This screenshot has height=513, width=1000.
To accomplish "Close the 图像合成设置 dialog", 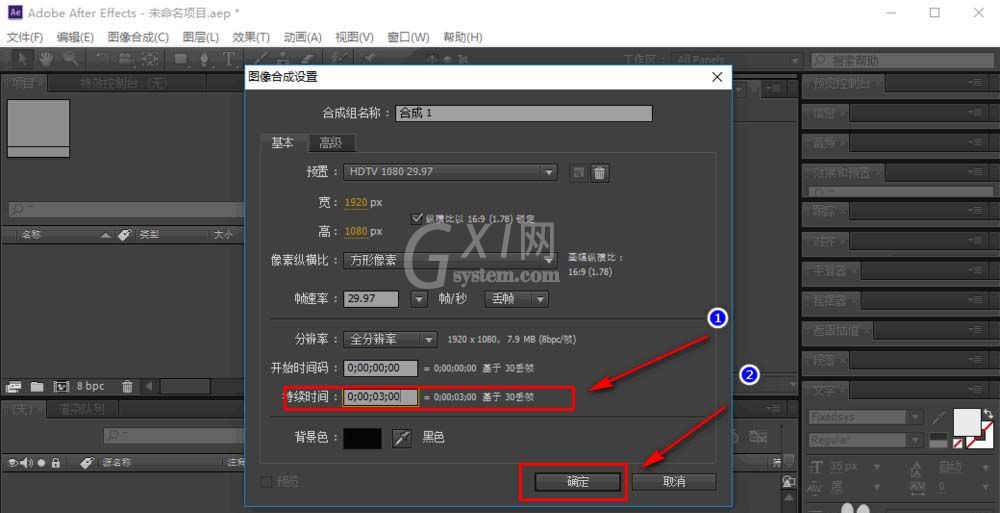I will (x=717, y=77).
